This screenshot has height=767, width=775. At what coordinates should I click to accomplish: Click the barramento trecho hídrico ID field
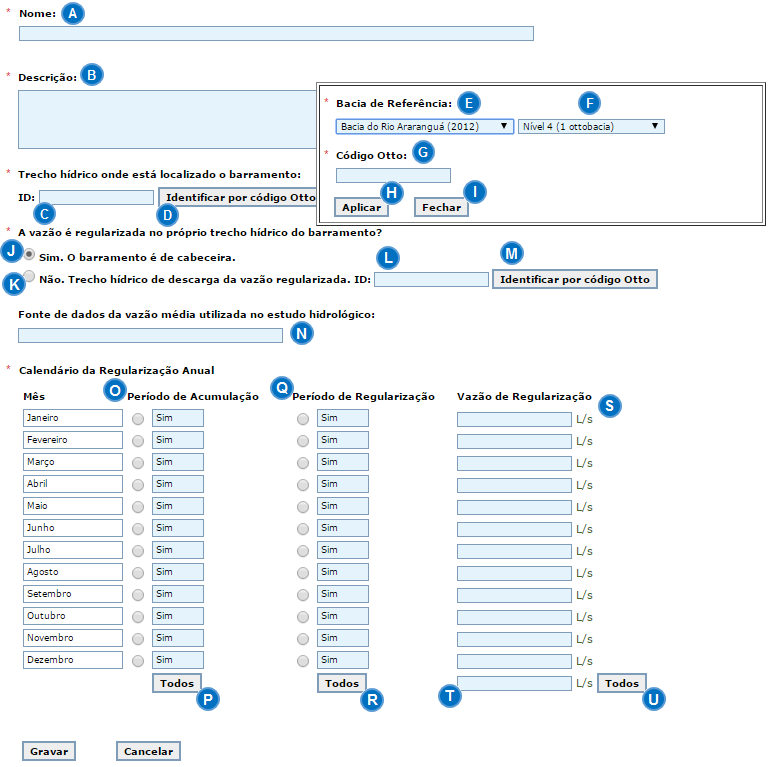(96, 198)
